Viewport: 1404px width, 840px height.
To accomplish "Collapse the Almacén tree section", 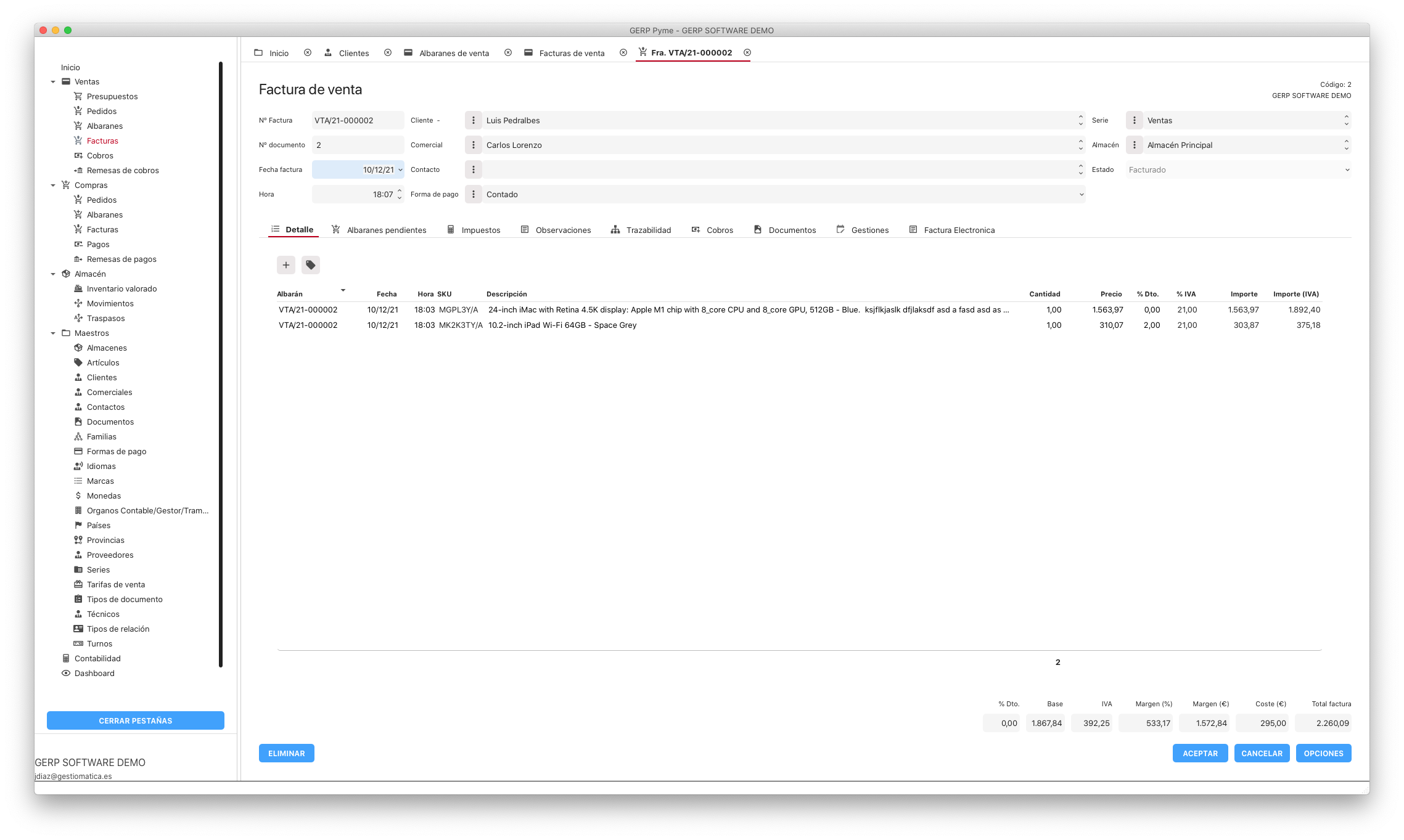I will 53,274.
